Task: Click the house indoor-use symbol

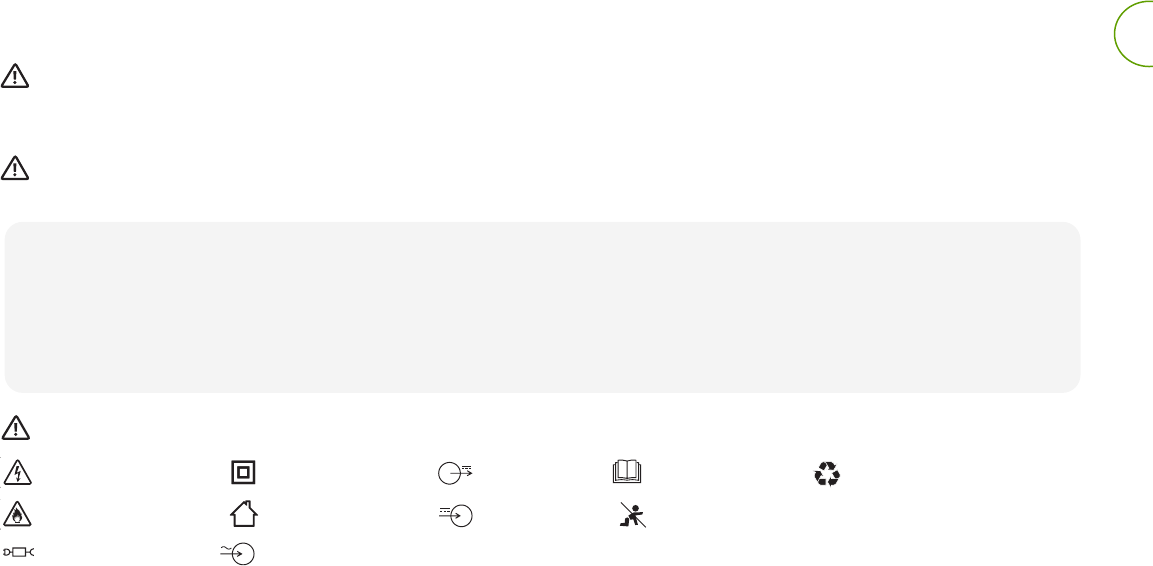Action: pos(242,514)
